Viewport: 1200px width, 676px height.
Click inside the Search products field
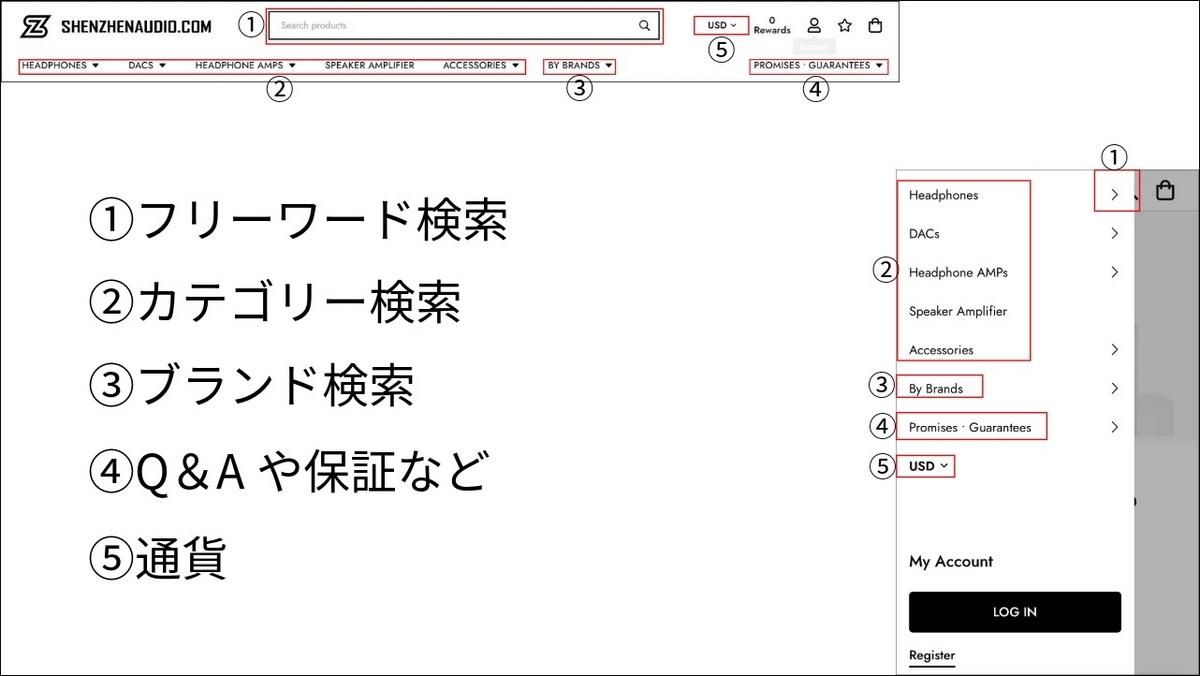point(450,25)
